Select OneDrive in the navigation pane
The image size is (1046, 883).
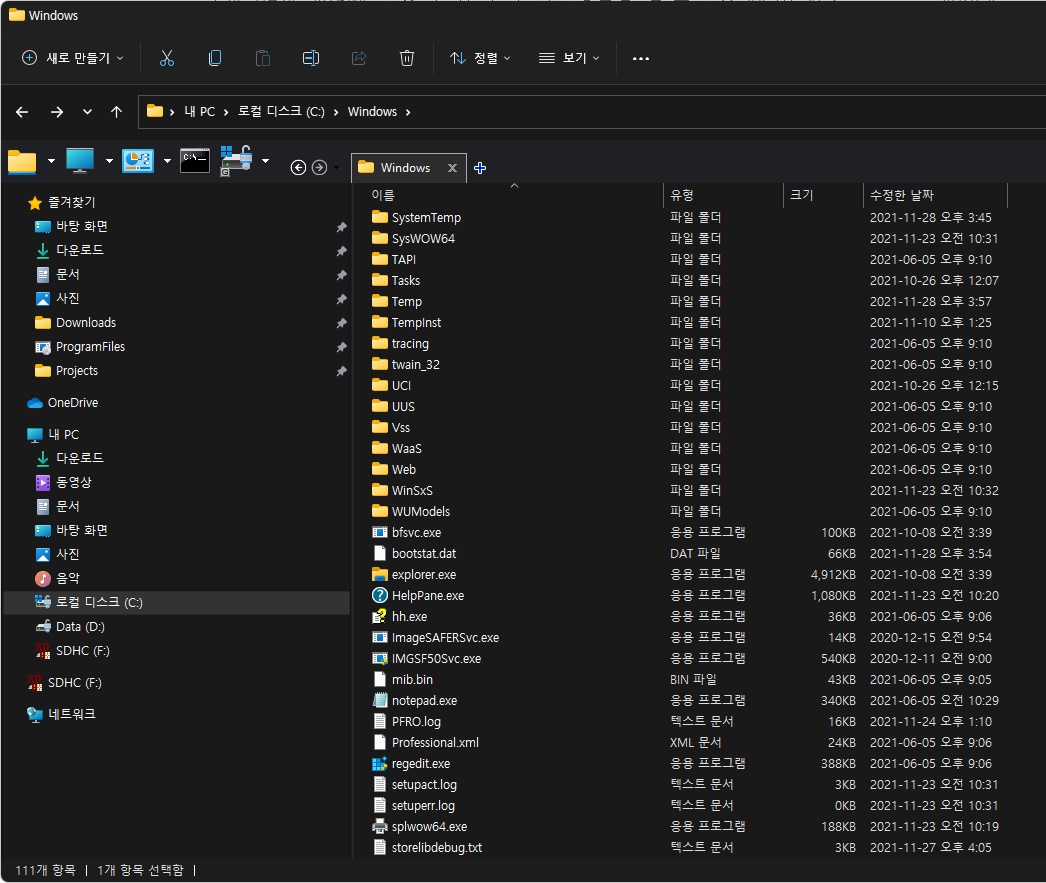pyautogui.click(x=73, y=403)
